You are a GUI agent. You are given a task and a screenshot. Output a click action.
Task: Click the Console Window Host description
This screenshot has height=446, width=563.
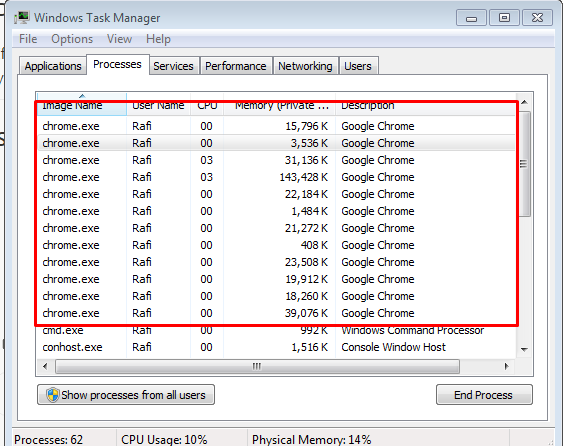click(393, 347)
